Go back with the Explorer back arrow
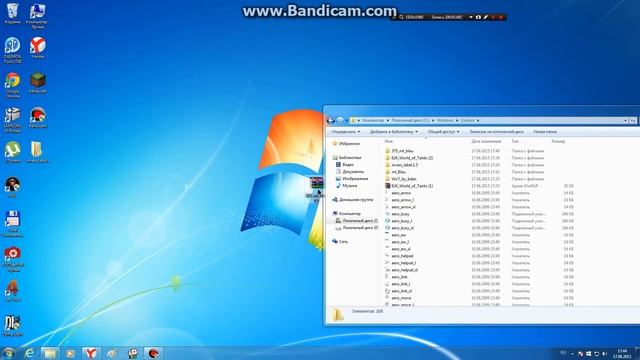Viewport: 640px width, 360px height. [331, 120]
